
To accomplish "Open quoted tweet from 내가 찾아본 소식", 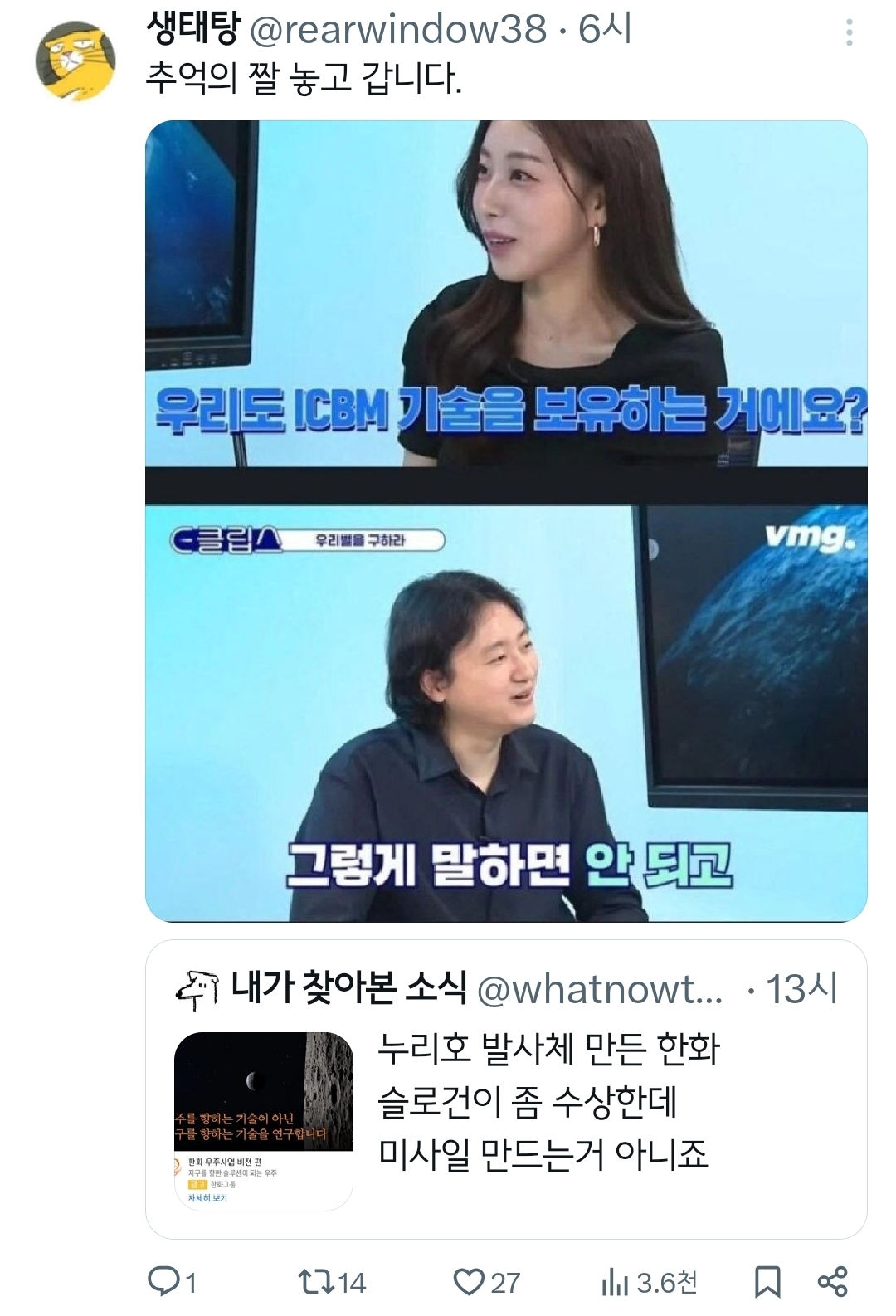I will pos(506,1089).
